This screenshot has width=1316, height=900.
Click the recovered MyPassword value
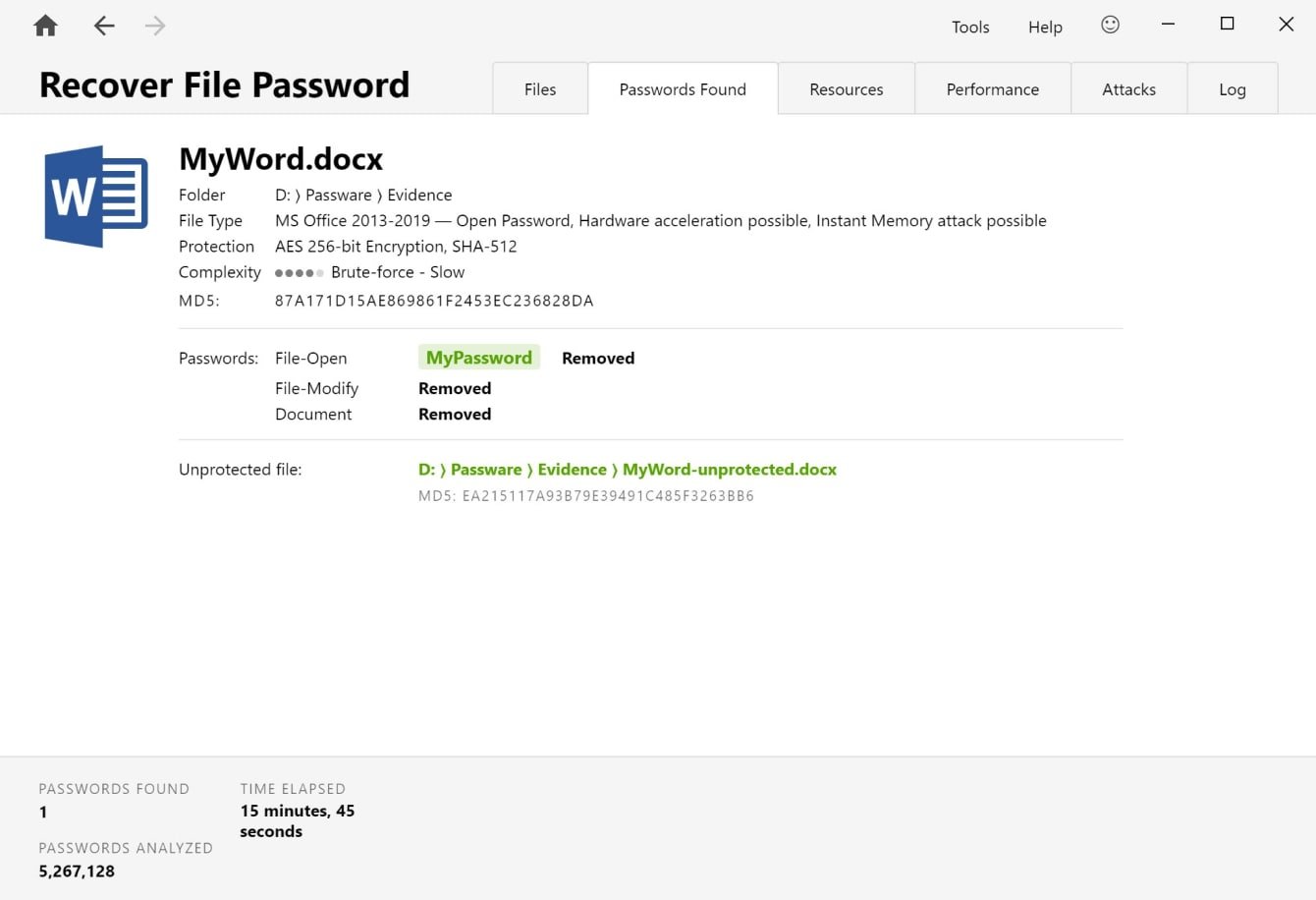[x=478, y=358]
